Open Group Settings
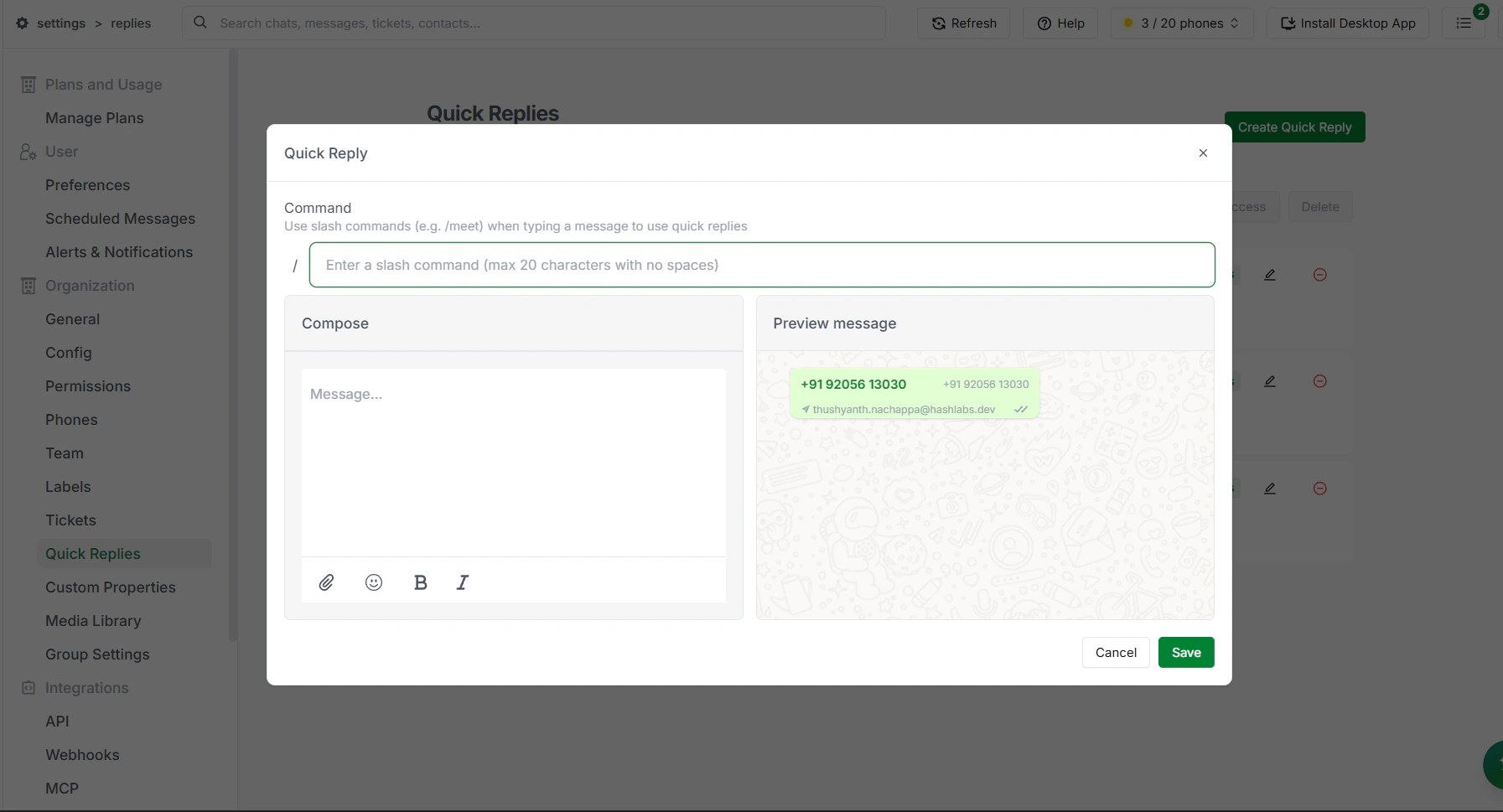Viewport: 1503px width, 812px height. [97, 654]
